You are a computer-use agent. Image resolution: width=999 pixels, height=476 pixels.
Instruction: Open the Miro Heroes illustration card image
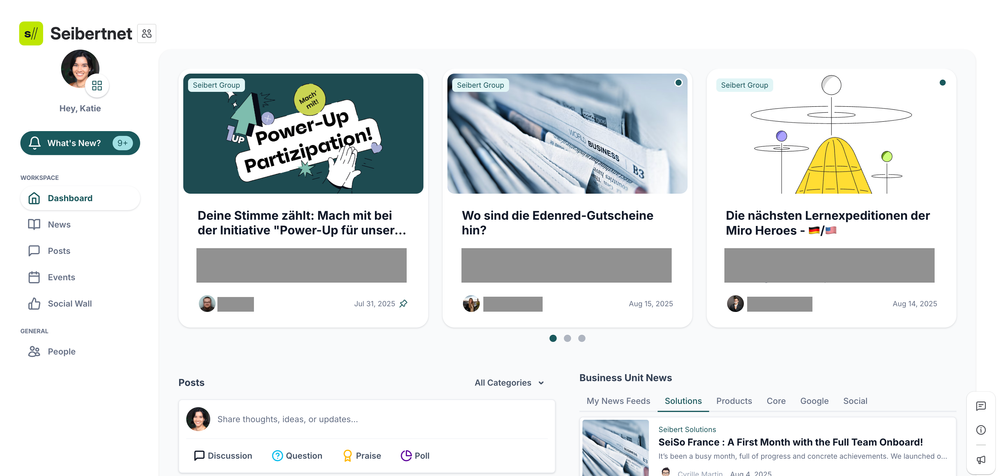831,134
